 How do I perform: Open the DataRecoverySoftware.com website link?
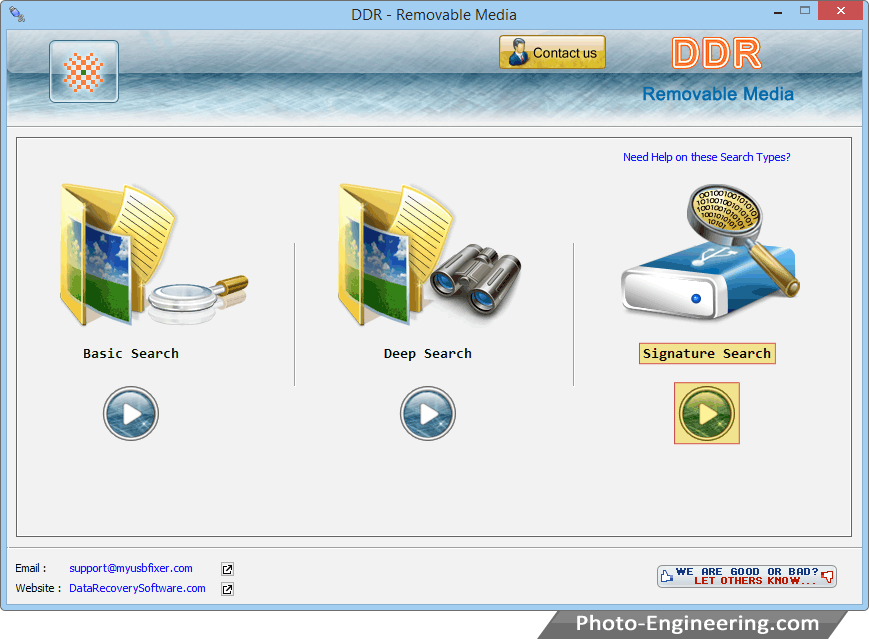point(137,588)
